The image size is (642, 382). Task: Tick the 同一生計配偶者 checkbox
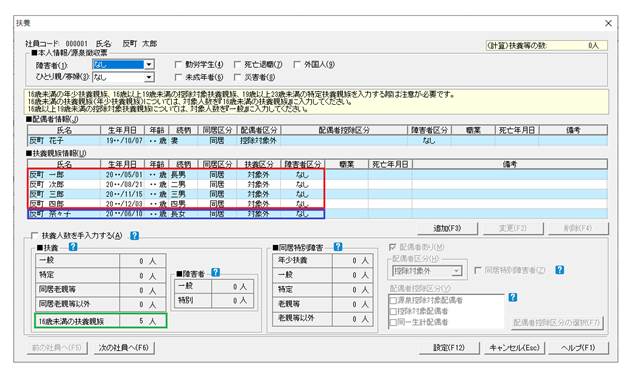click(393, 323)
